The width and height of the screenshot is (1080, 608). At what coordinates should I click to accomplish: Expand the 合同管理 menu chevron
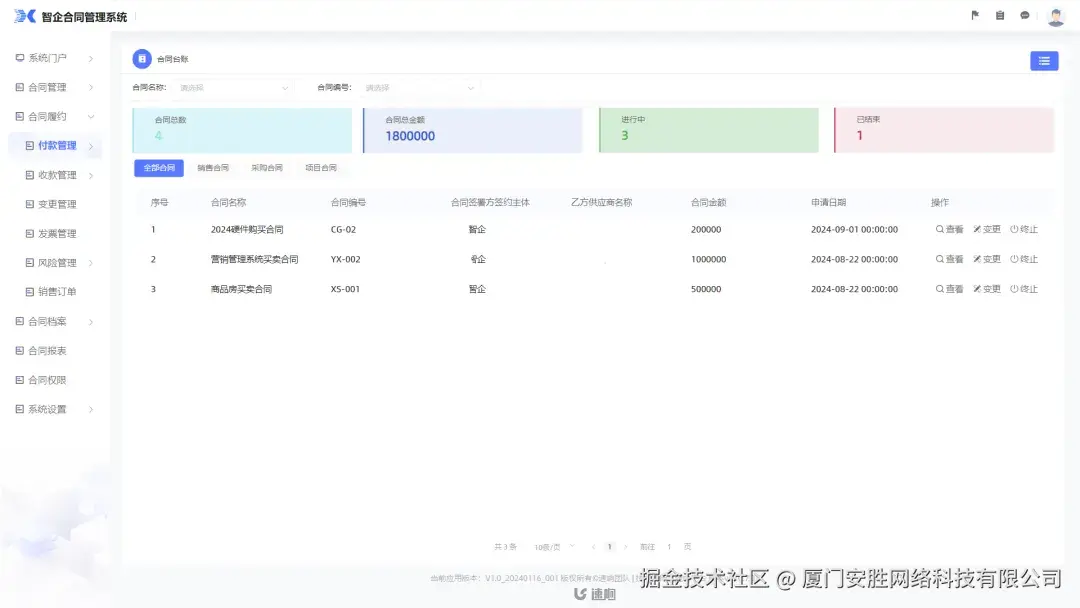91,87
